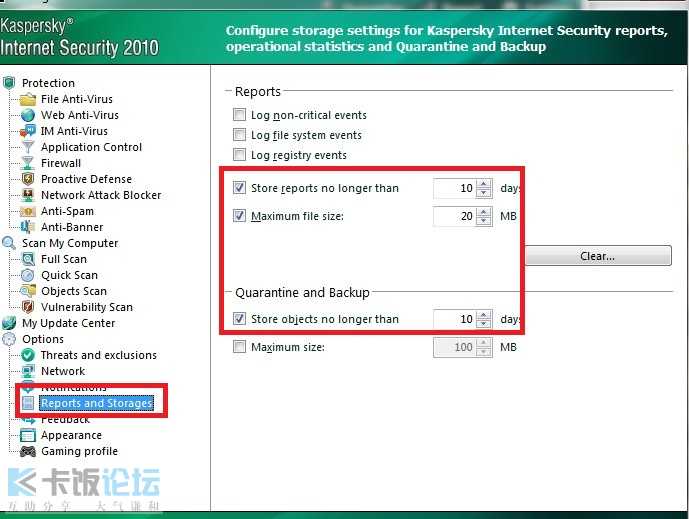Open Threats and exclusions settings
Image resolution: width=689 pixels, height=519 pixels.
[99, 355]
